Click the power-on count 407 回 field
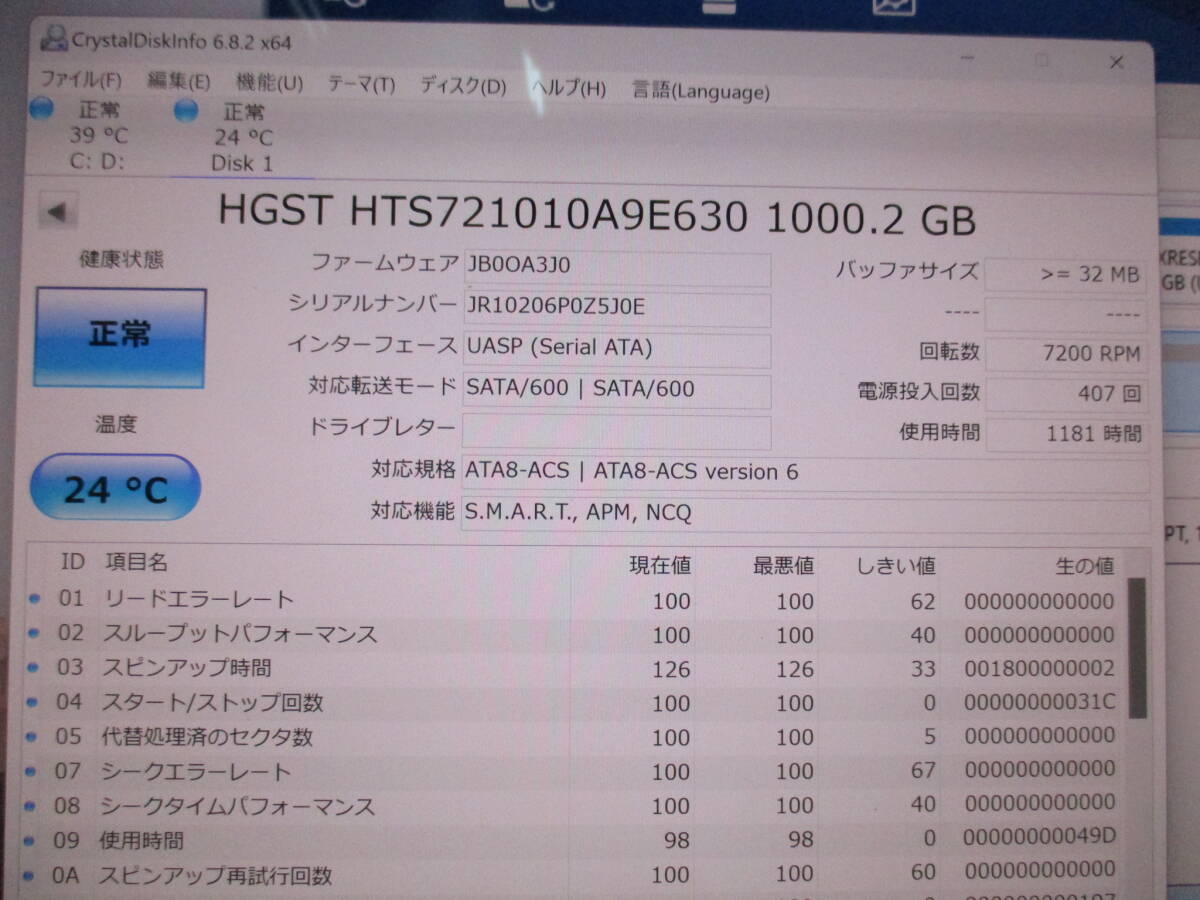Screen dimensions: 1200x900 [1065, 394]
